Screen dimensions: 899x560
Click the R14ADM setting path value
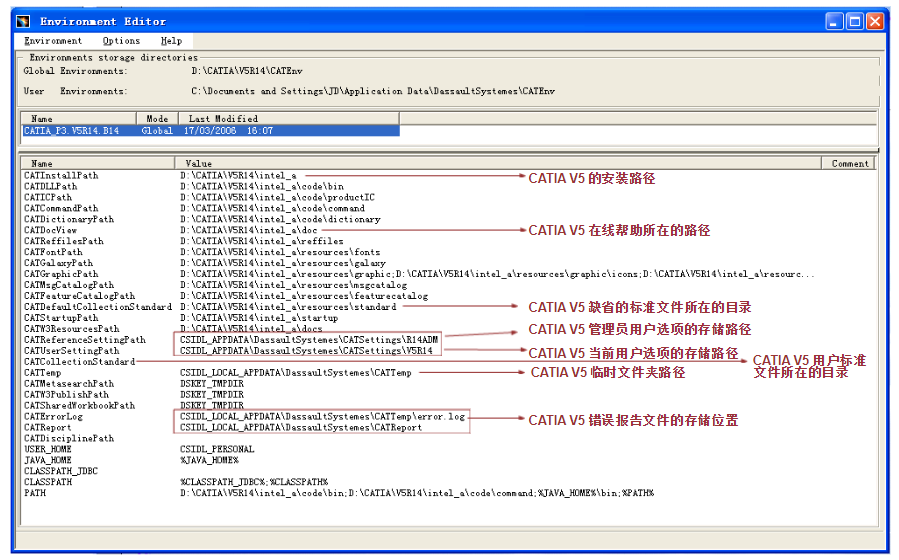pyautogui.click(x=309, y=339)
